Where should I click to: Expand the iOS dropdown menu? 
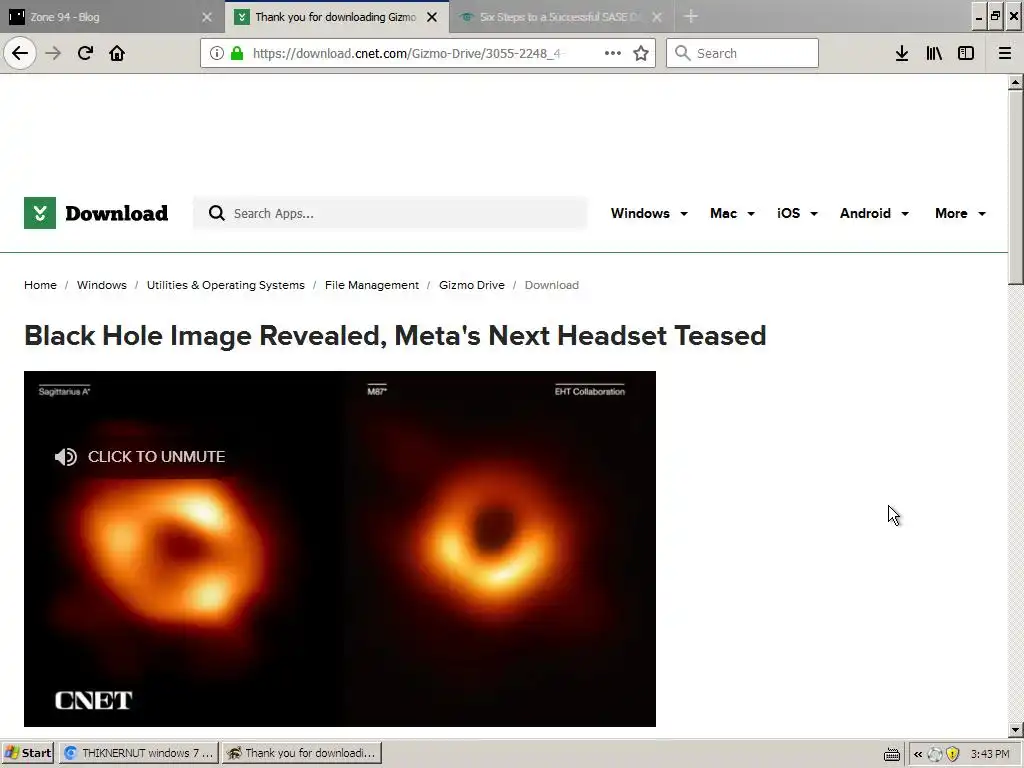[x=797, y=213]
